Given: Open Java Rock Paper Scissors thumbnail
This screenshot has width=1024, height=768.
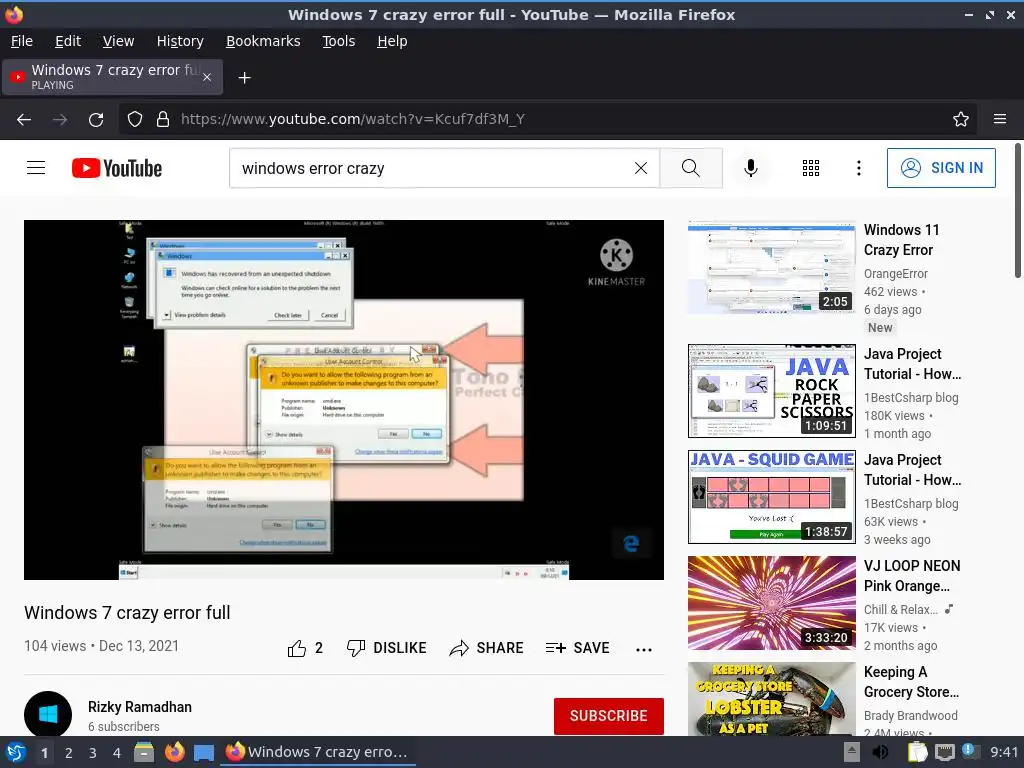Looking at the screenshot, I should tap(771, 391).
